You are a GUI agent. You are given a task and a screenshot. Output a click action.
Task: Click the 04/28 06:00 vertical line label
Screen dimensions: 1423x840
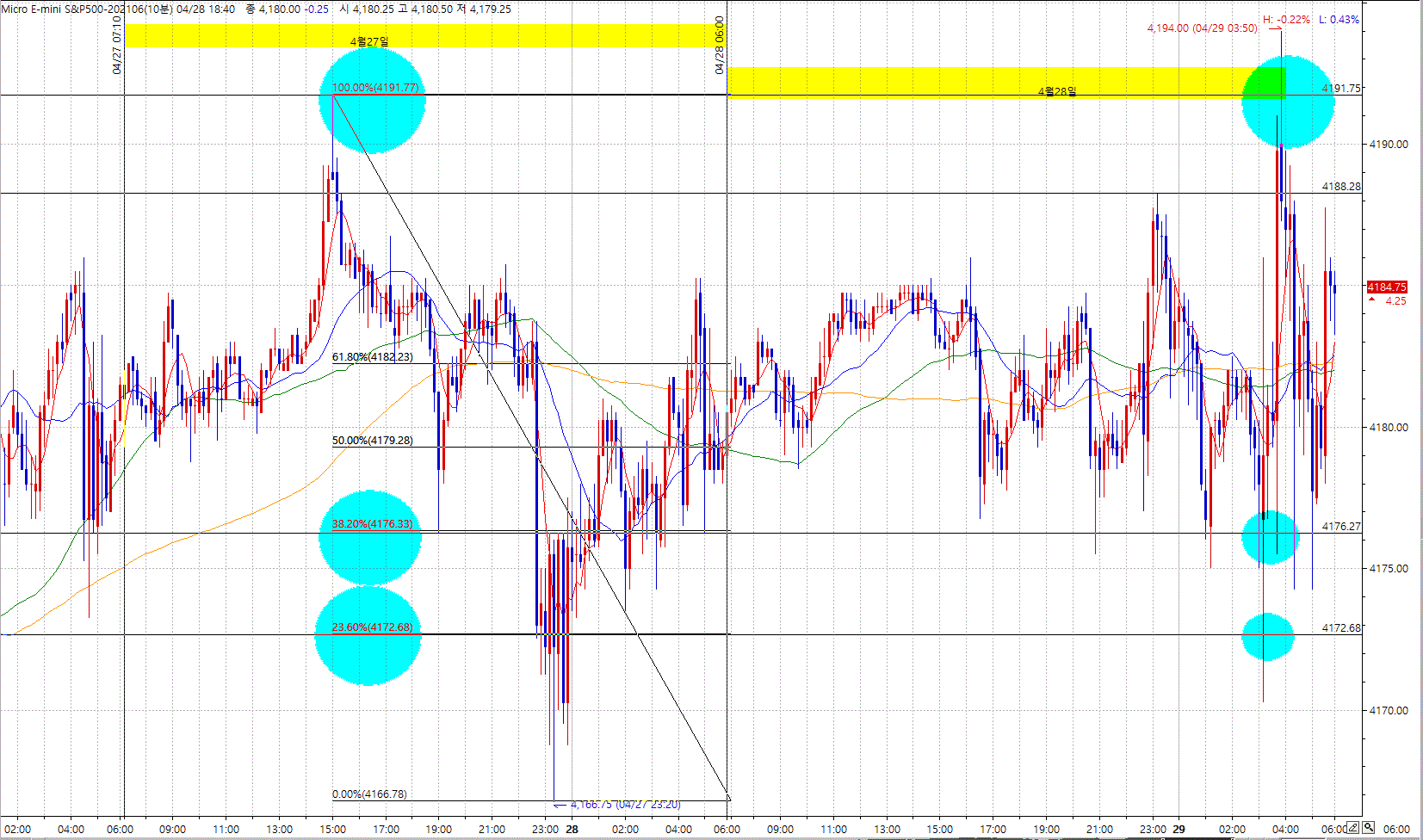[720, 45]
